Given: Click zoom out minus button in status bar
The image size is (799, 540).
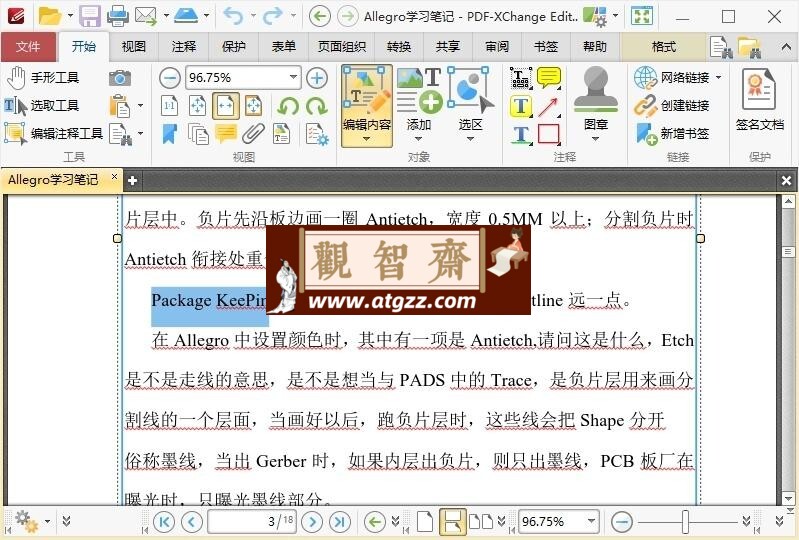Looking at the screenshot, I should 622,521.
